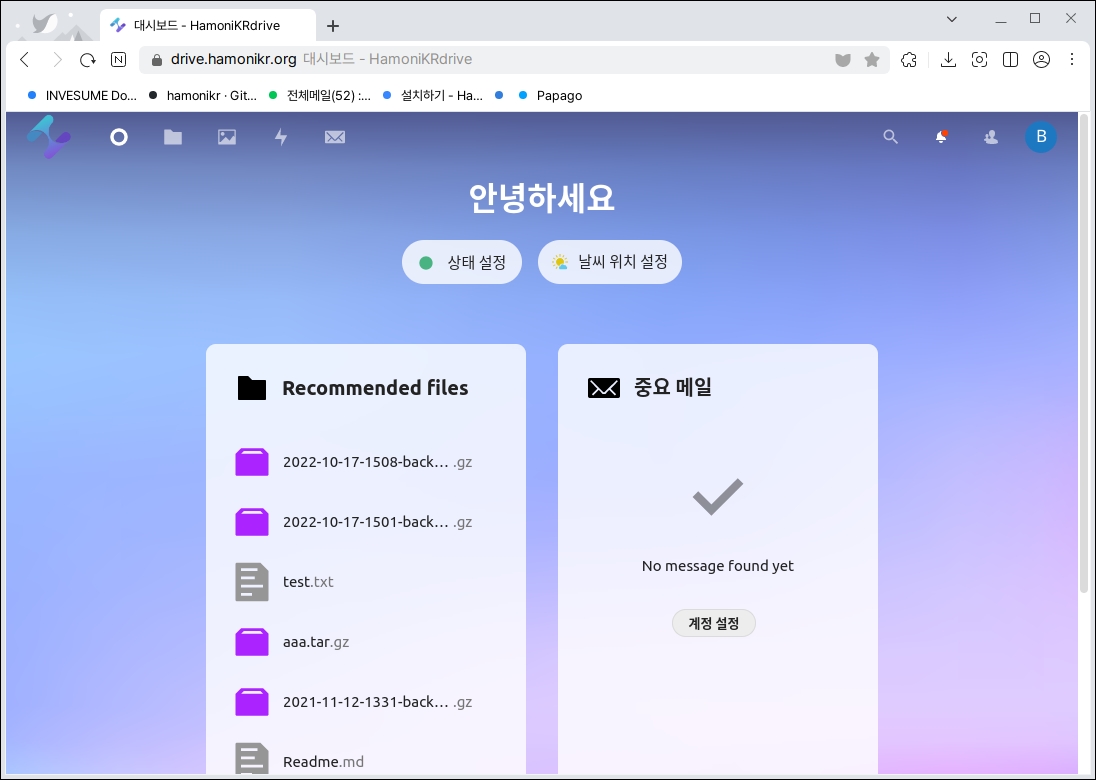Open the Files app folder icon
The height and width of the screenshot is (780, 1096).
click(173, 137)
